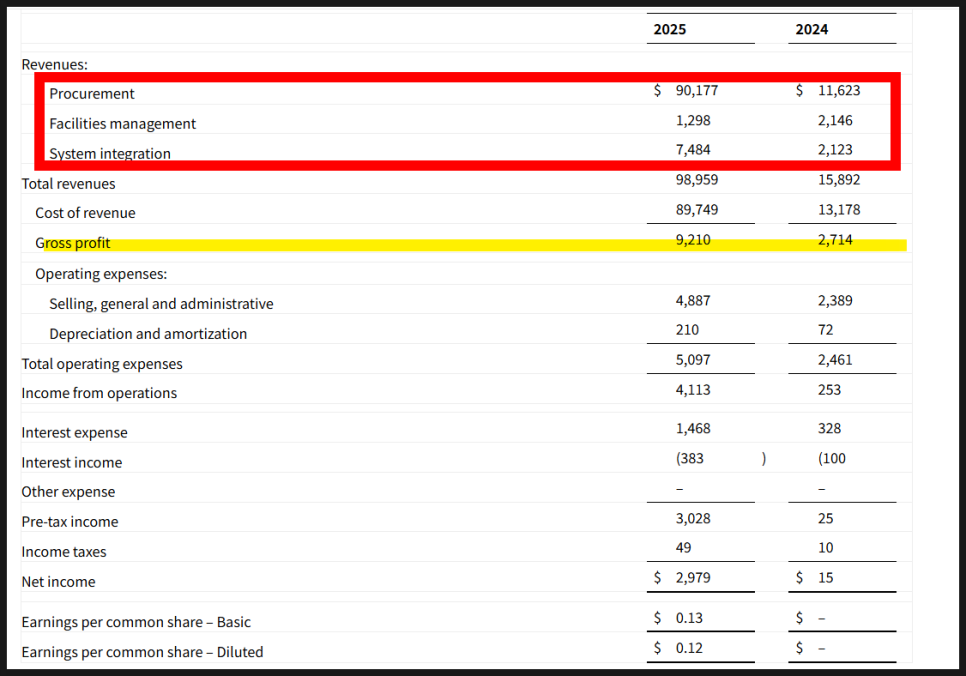
Task: Select Gross profit value 9,210
Action: coord(693,240)
